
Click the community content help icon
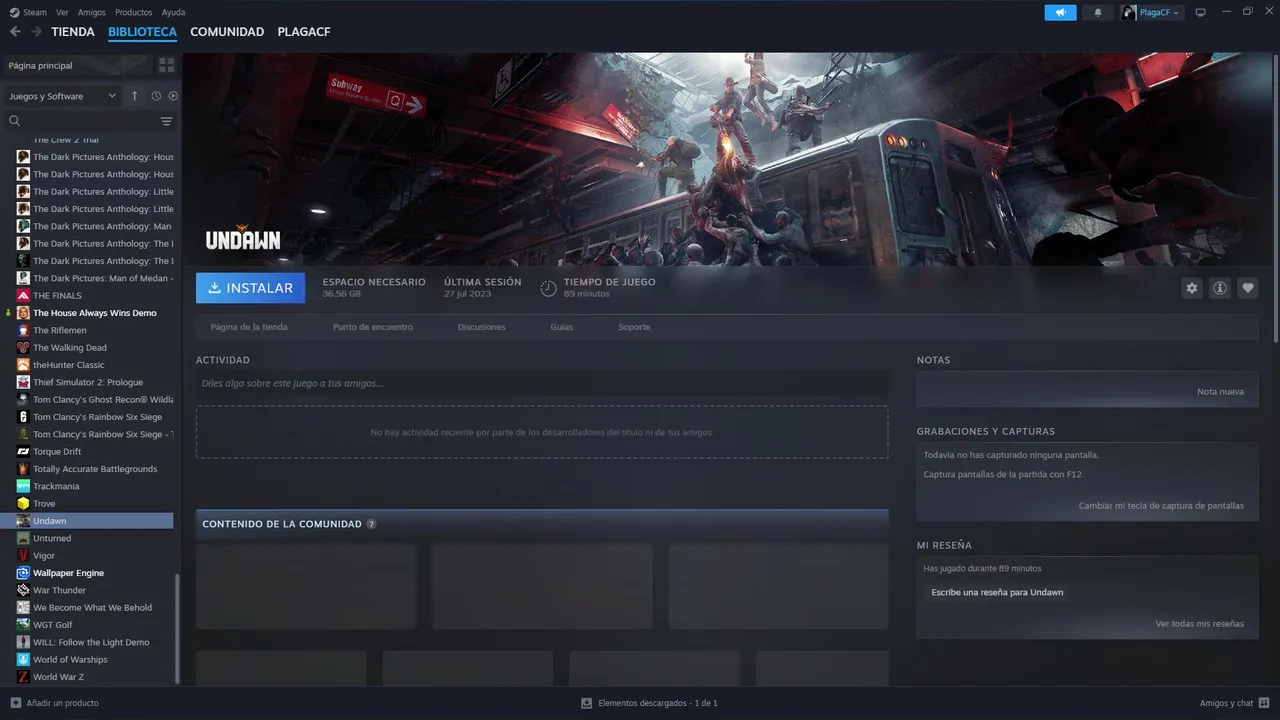371,524
